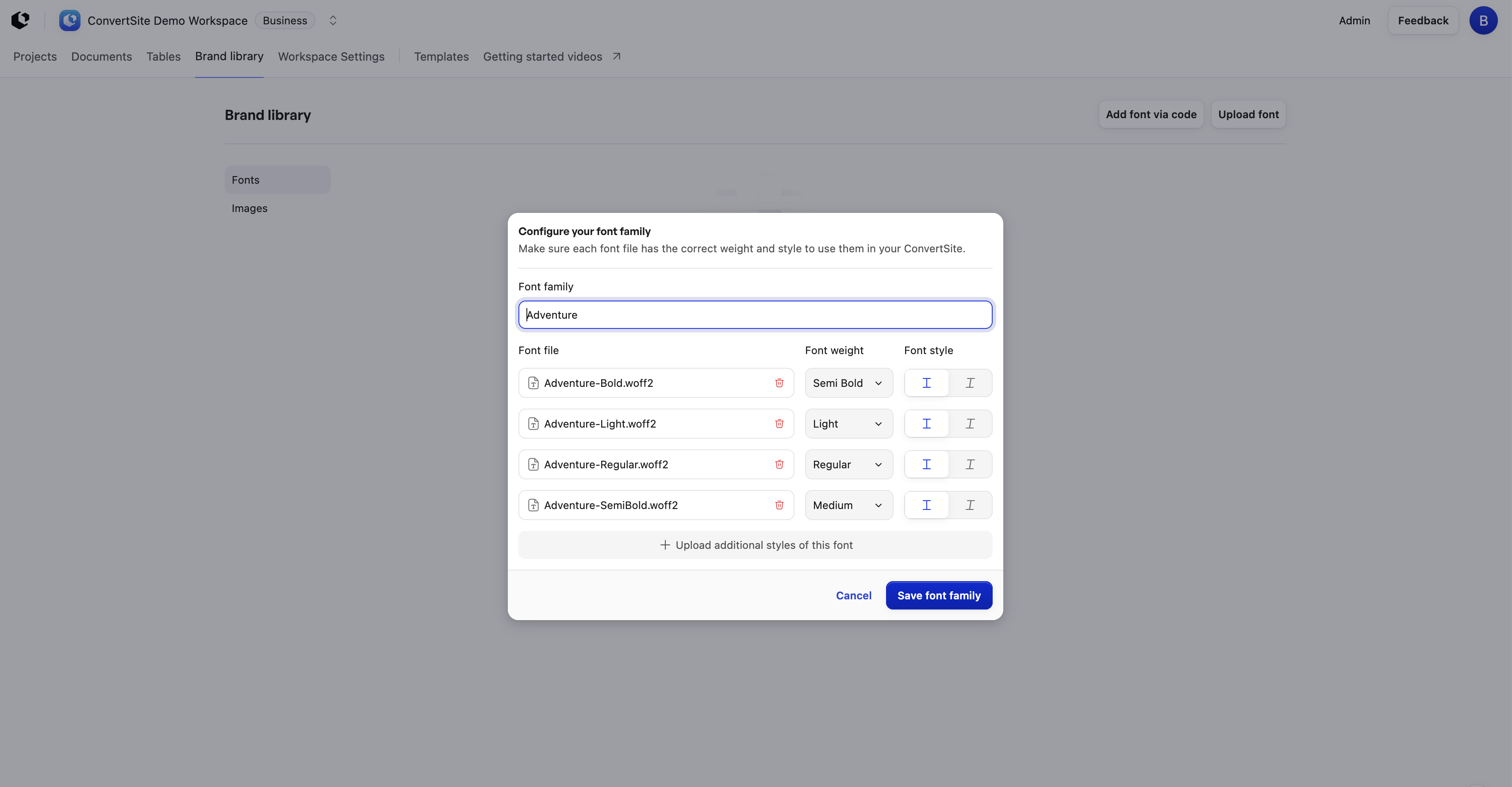1512x787 pixels.
Task: Switch to the Tables tab
Action: (163, 56)
